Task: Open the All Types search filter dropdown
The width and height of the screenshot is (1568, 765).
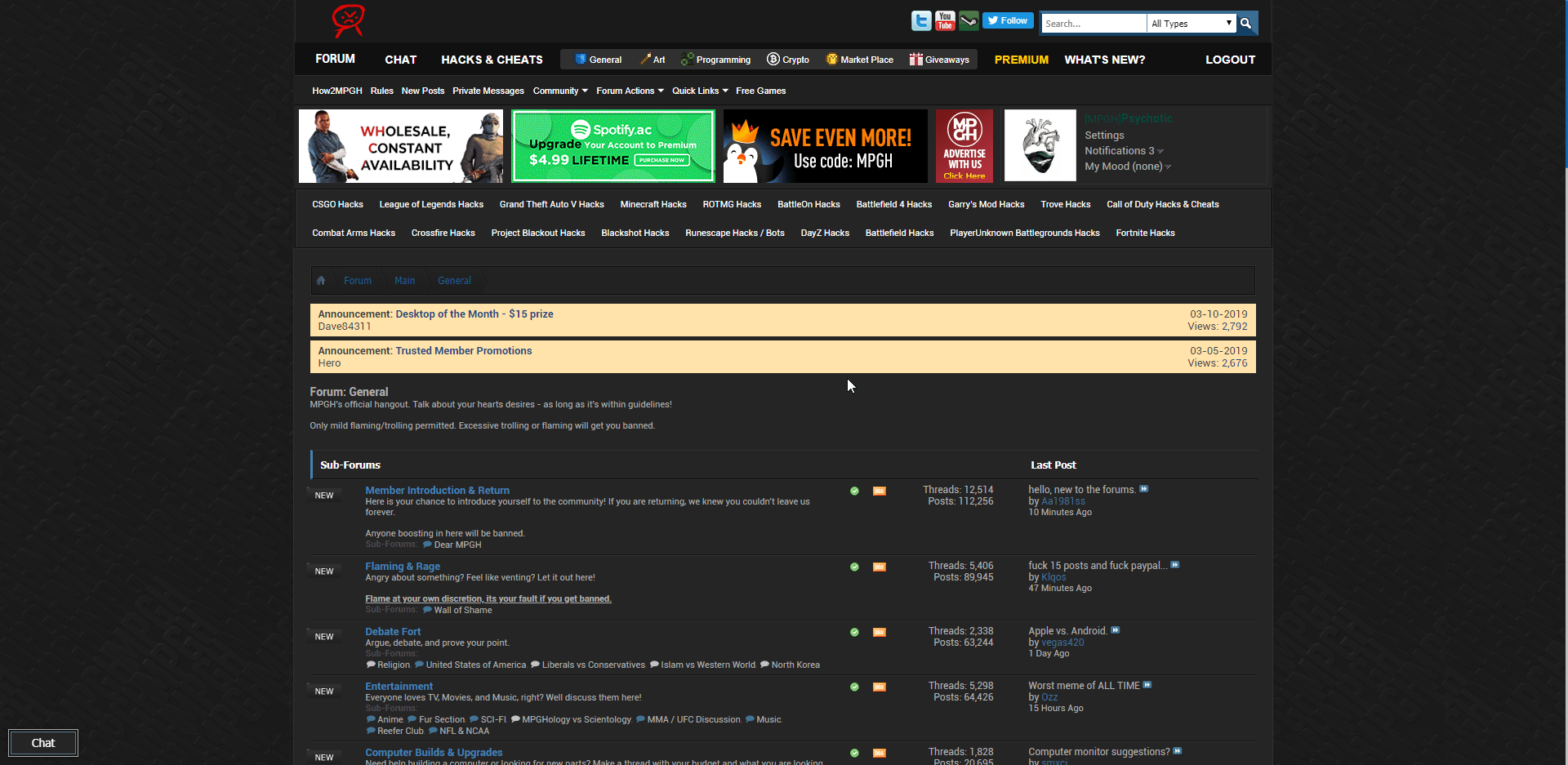Action: (1191, 23)
